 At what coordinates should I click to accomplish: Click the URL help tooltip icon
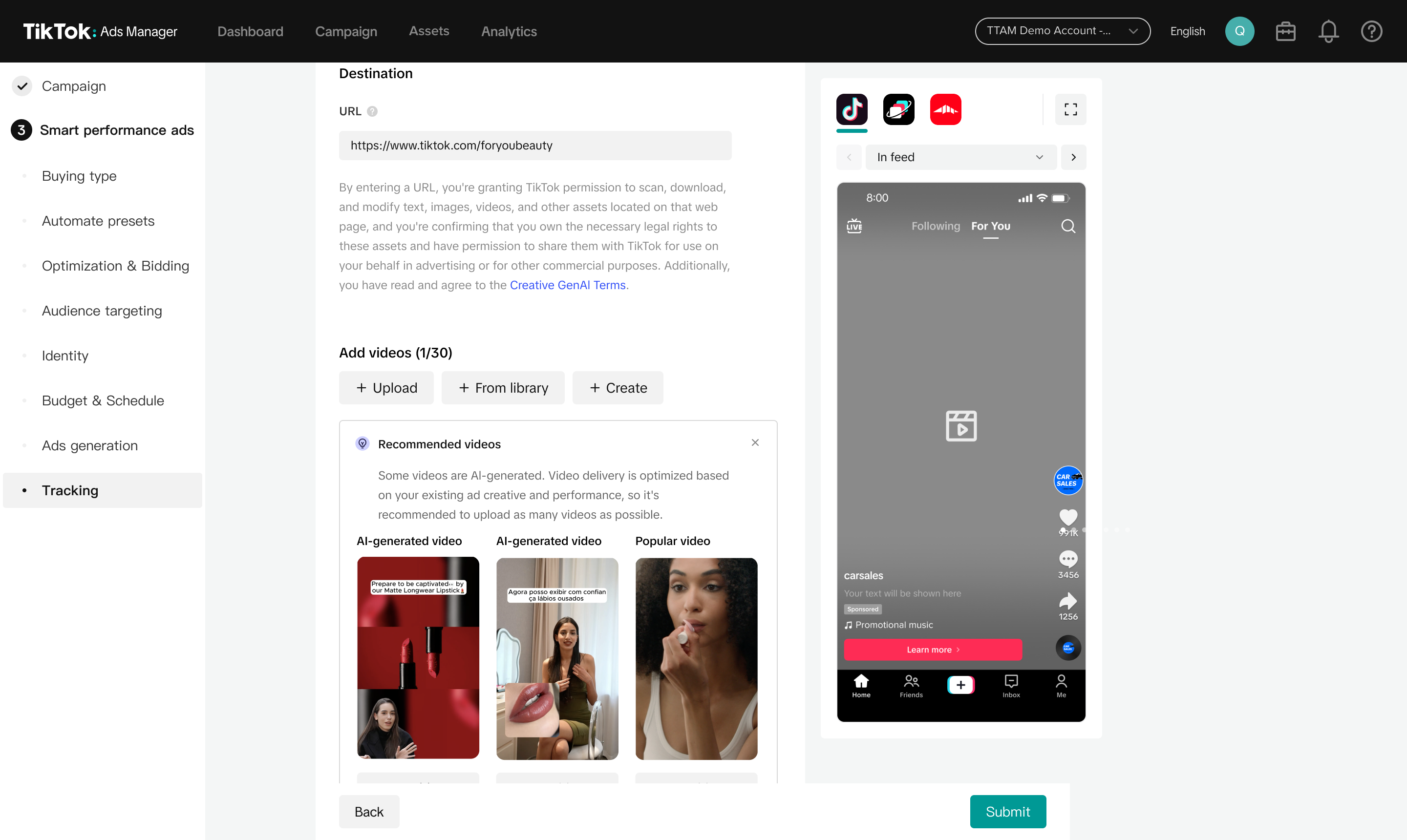point(372,111)
